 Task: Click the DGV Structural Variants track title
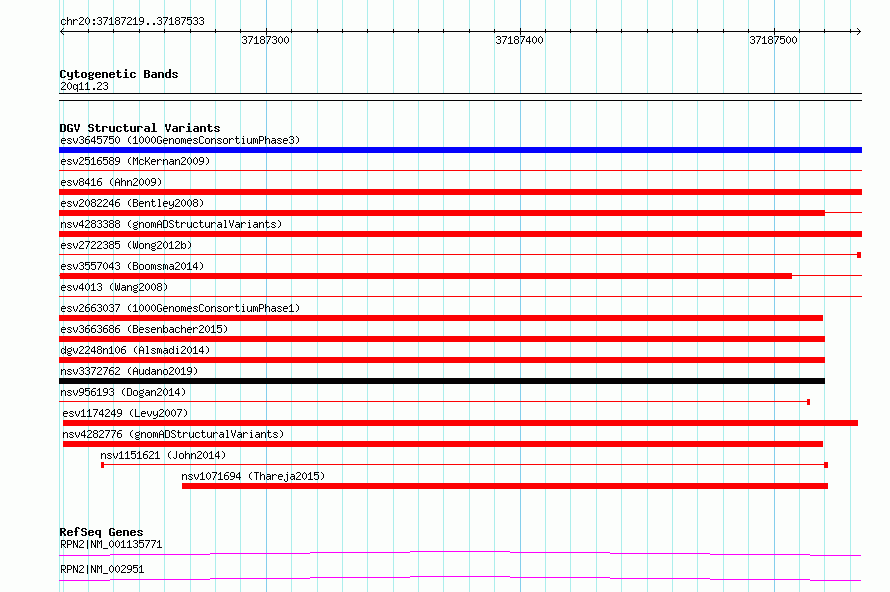coord(140,128)
